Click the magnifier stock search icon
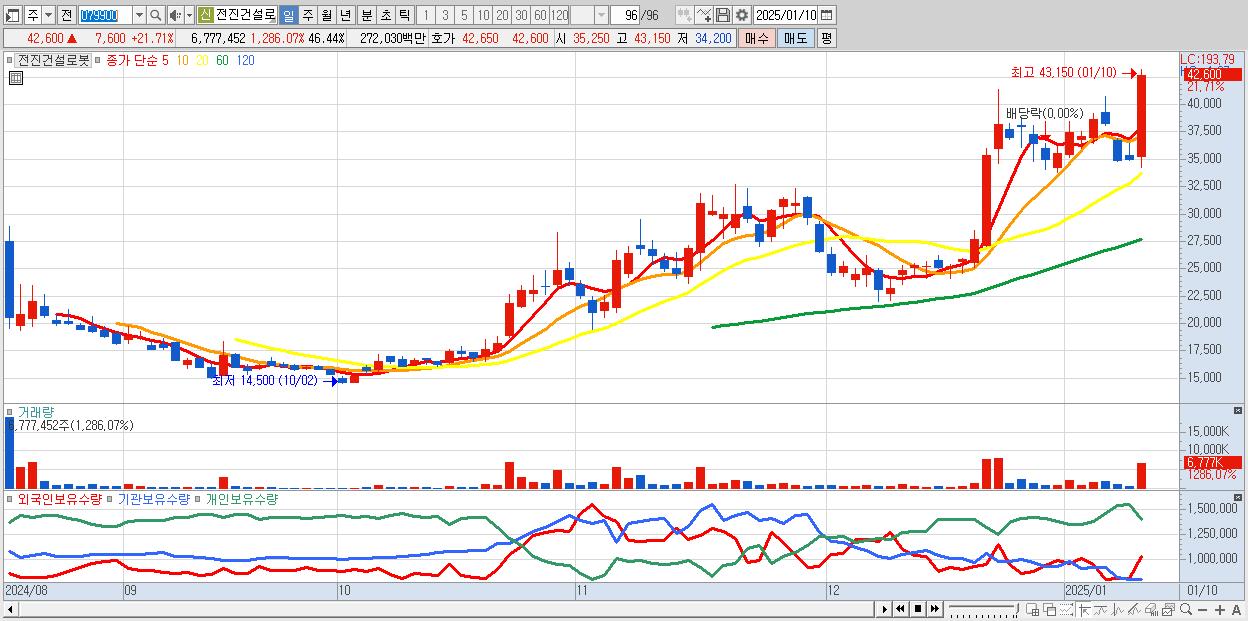 (156, 15)
